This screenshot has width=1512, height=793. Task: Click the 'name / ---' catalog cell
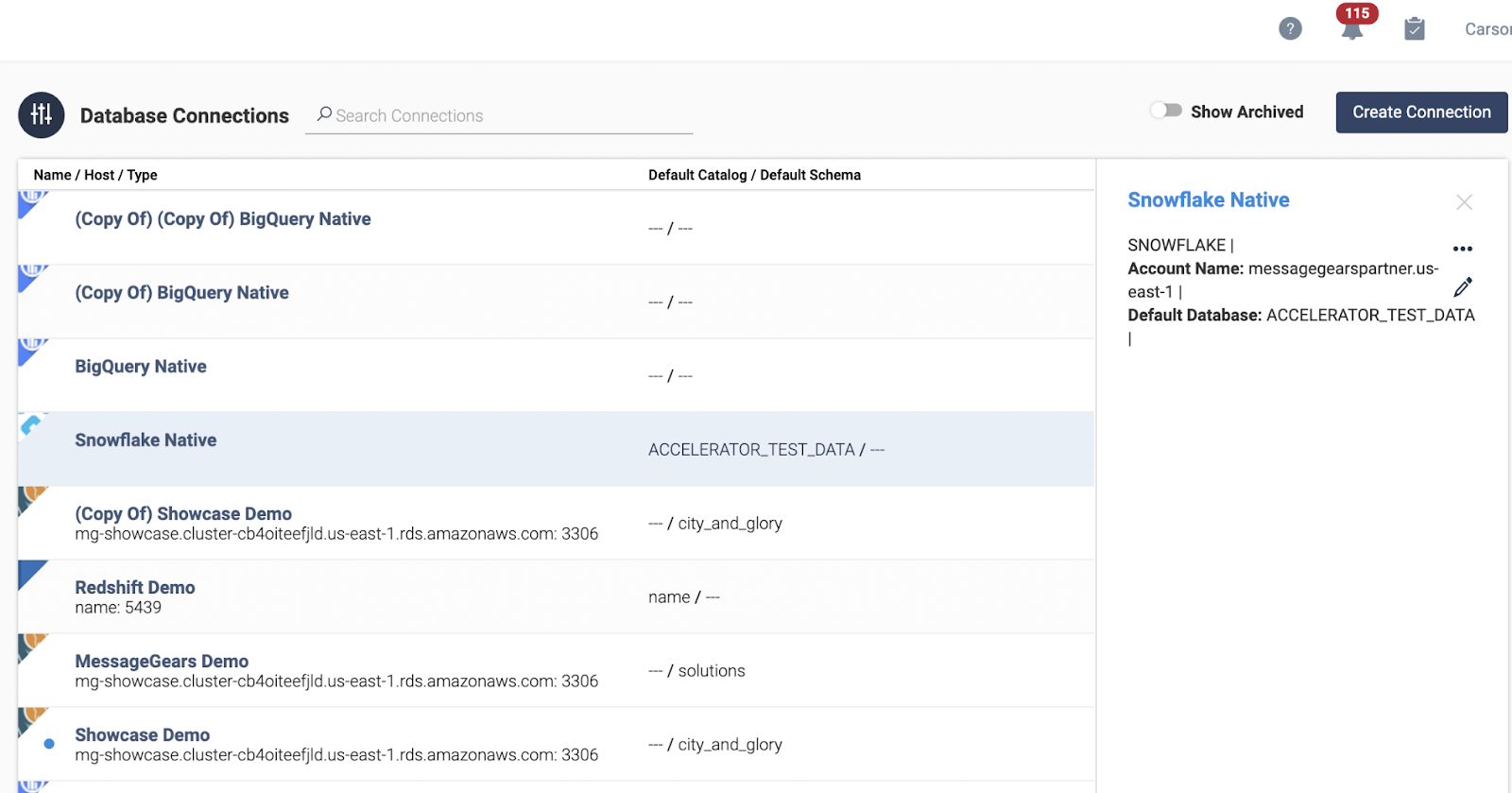point(684,597)
